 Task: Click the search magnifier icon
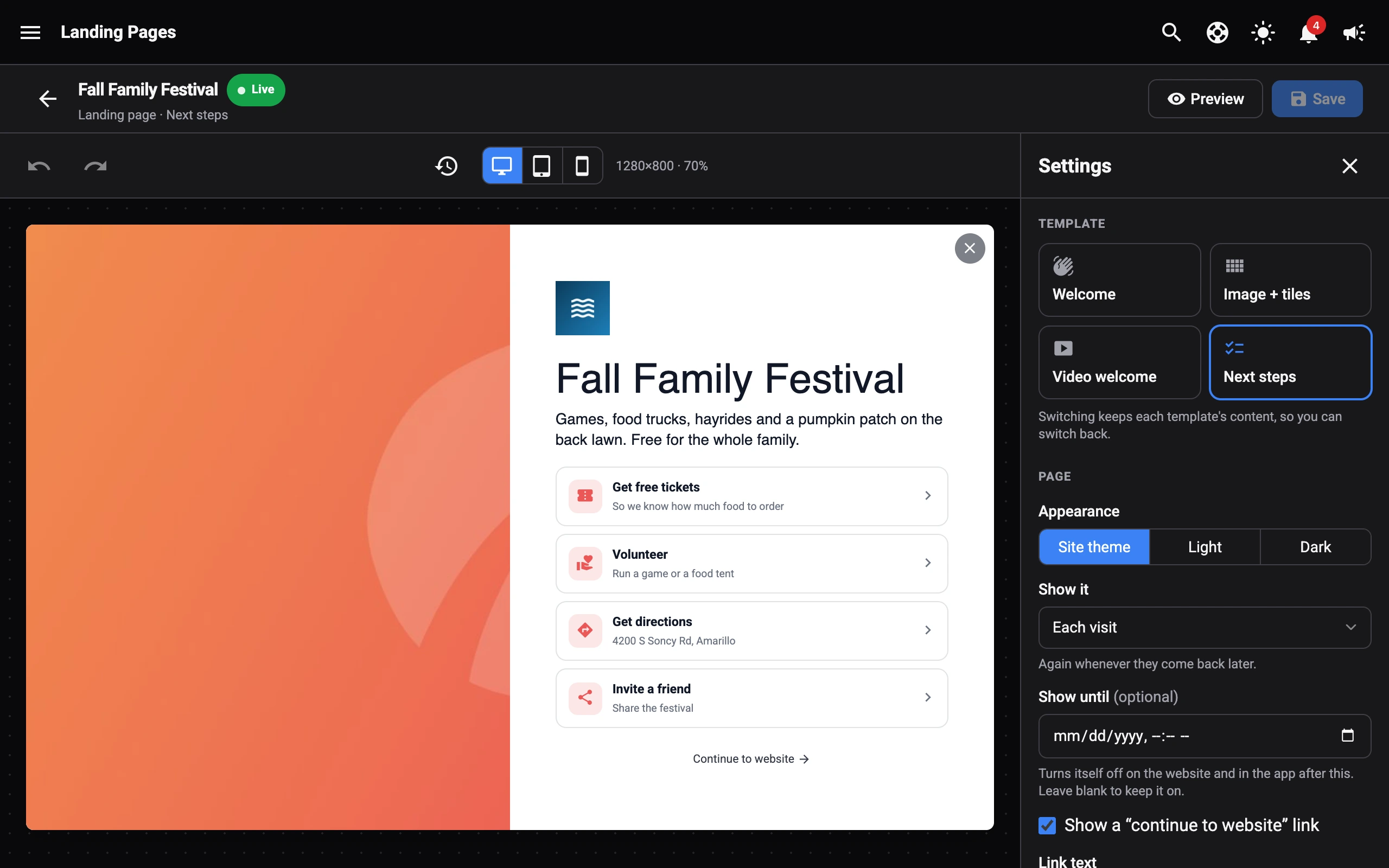click(x=1171, y=32)
